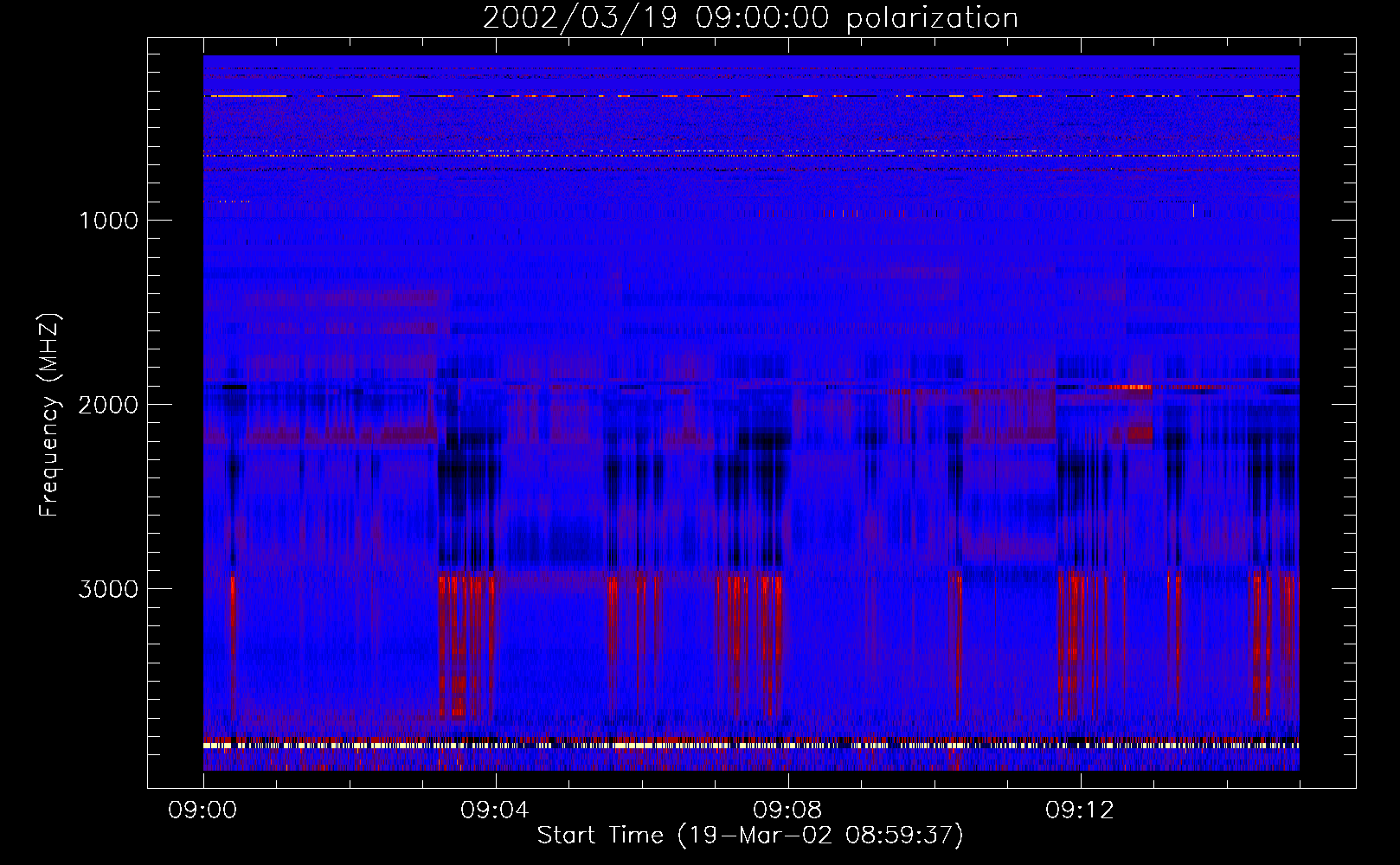
Task: Click the 2000 frequency tick label
Action: [x=108, y=404]
